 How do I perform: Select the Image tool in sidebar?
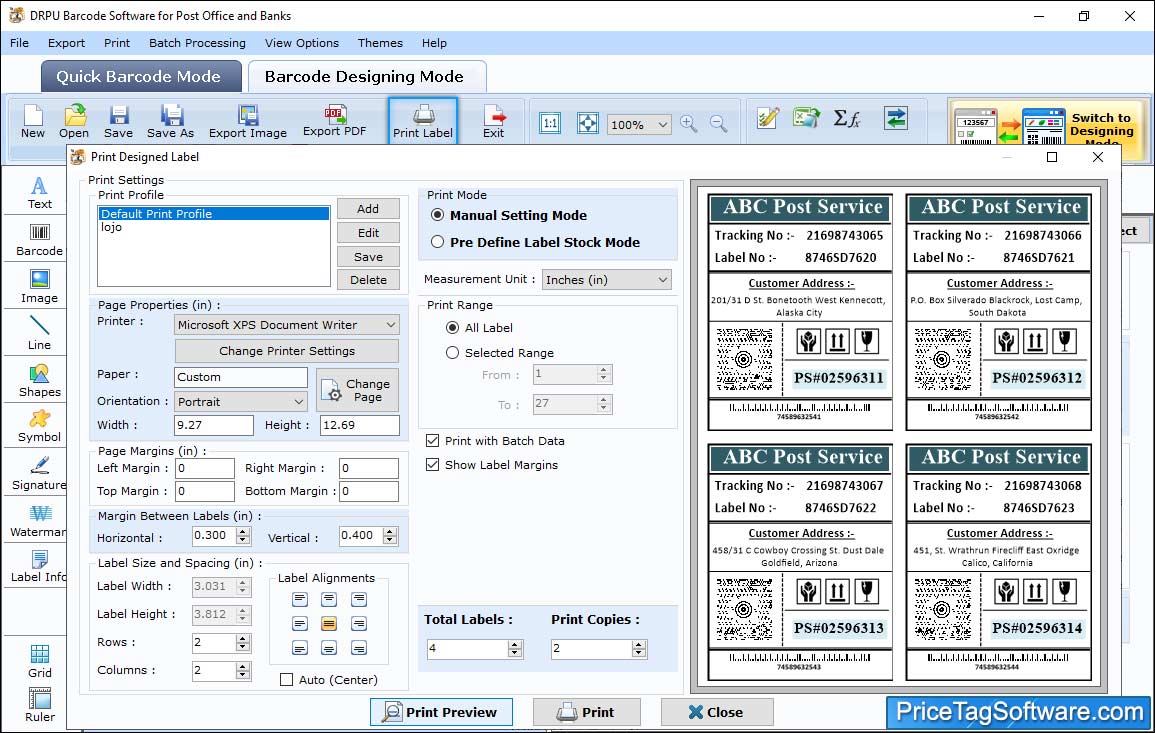click(x=39, y=287)
